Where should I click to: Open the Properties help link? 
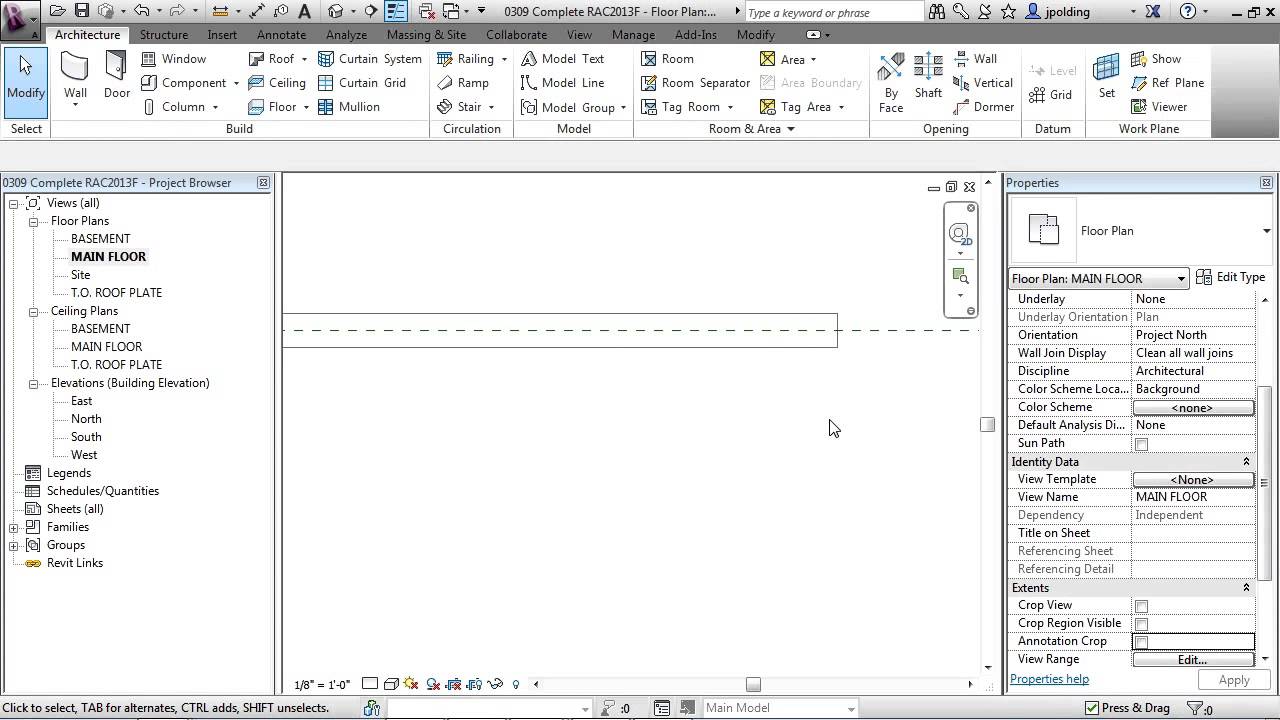pos(1049,679)
